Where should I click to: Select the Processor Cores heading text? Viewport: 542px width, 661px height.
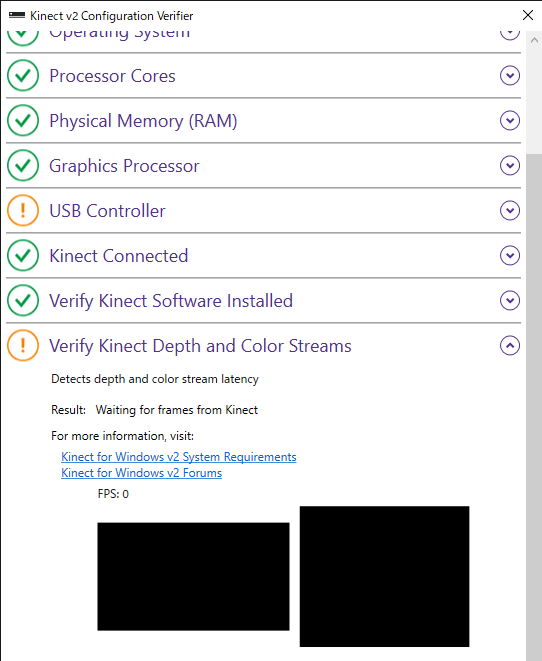point(112,76)
